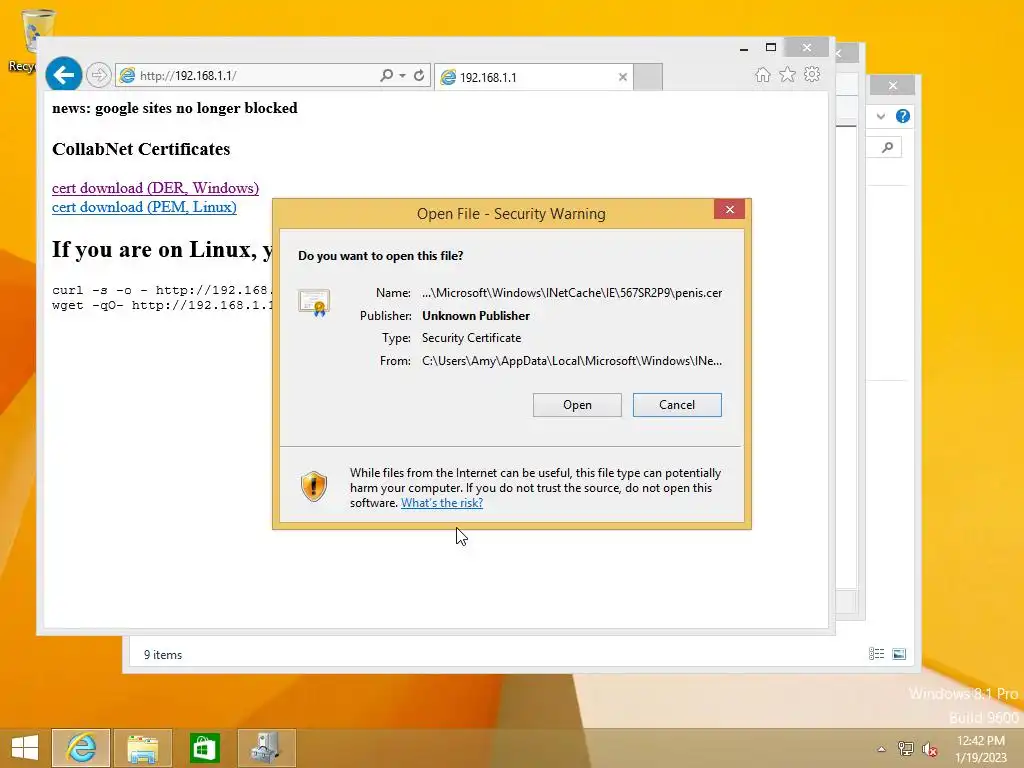Screen dimensions: 1024x768
Task: Open cert download (PEM, Linux) link
Action: click(144, 207)
